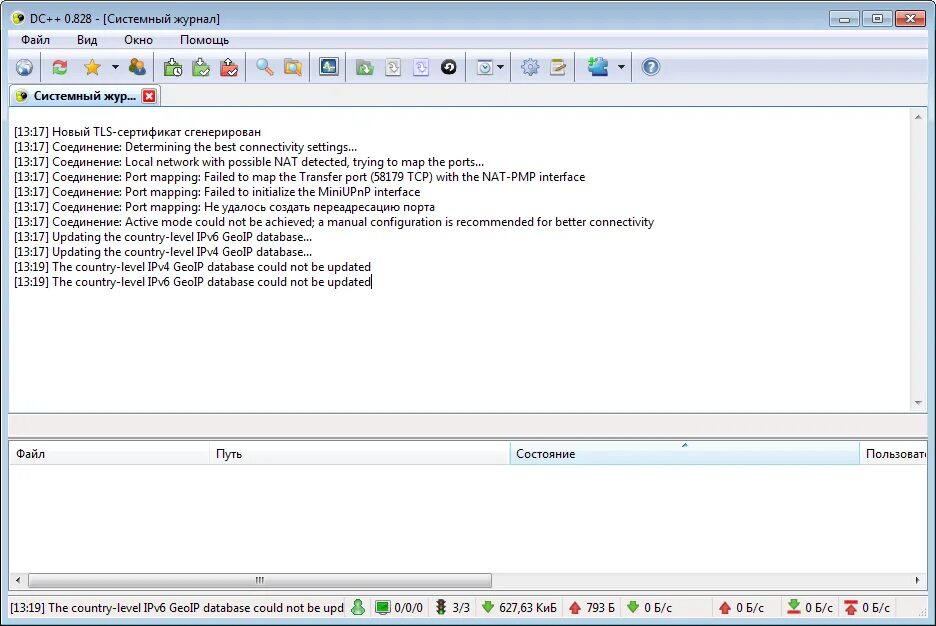Click log line 'Не удалось создать переадресацию порта'
936x626 pixels.
coord(224,207)
